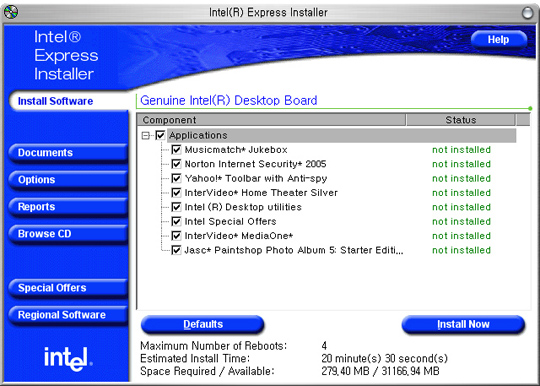This screenshot has width=540, height=386.
Task: Select the Intel Special Offers row text
Action: pos(230,221)
